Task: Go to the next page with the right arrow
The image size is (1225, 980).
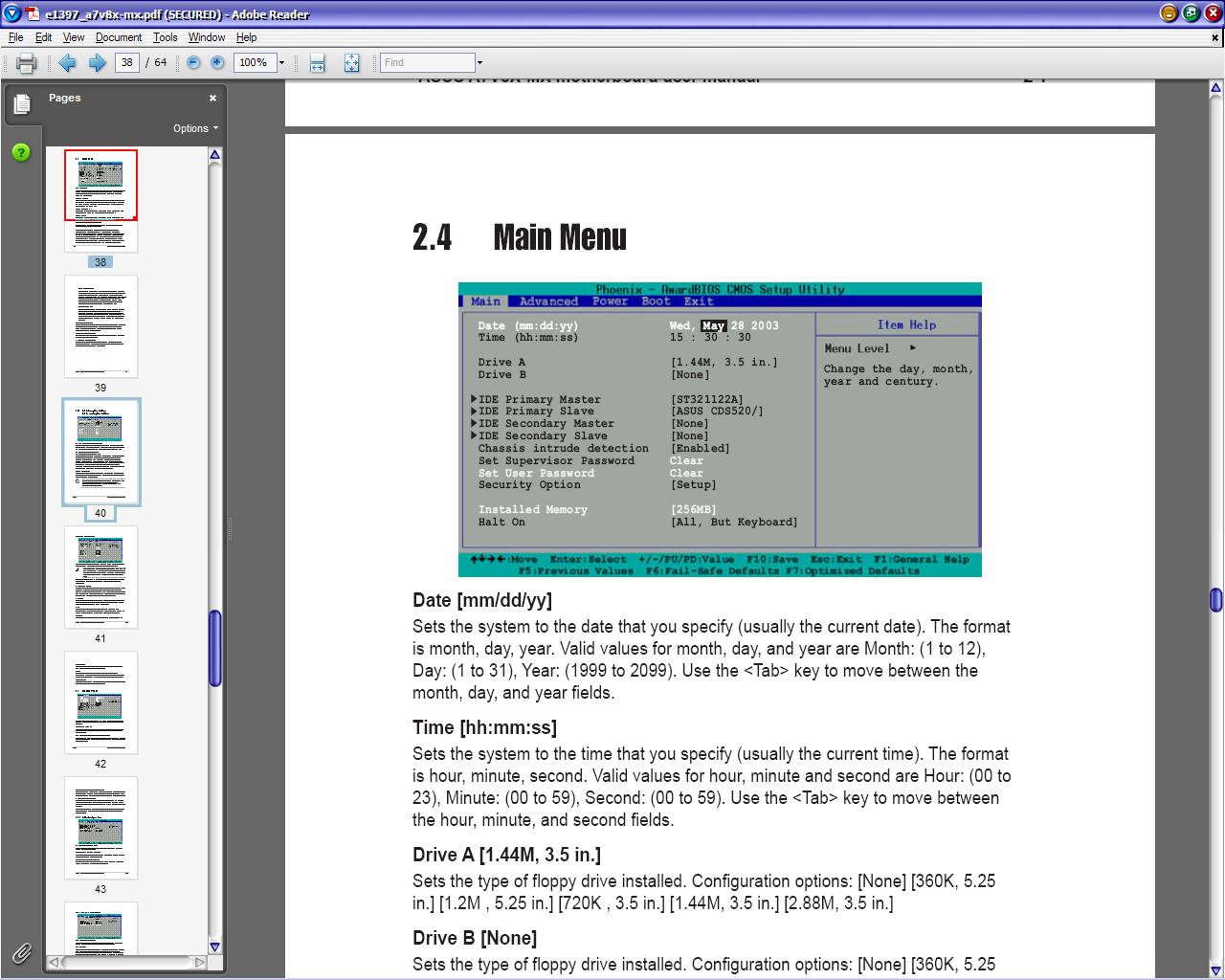Action: [97, 63]
